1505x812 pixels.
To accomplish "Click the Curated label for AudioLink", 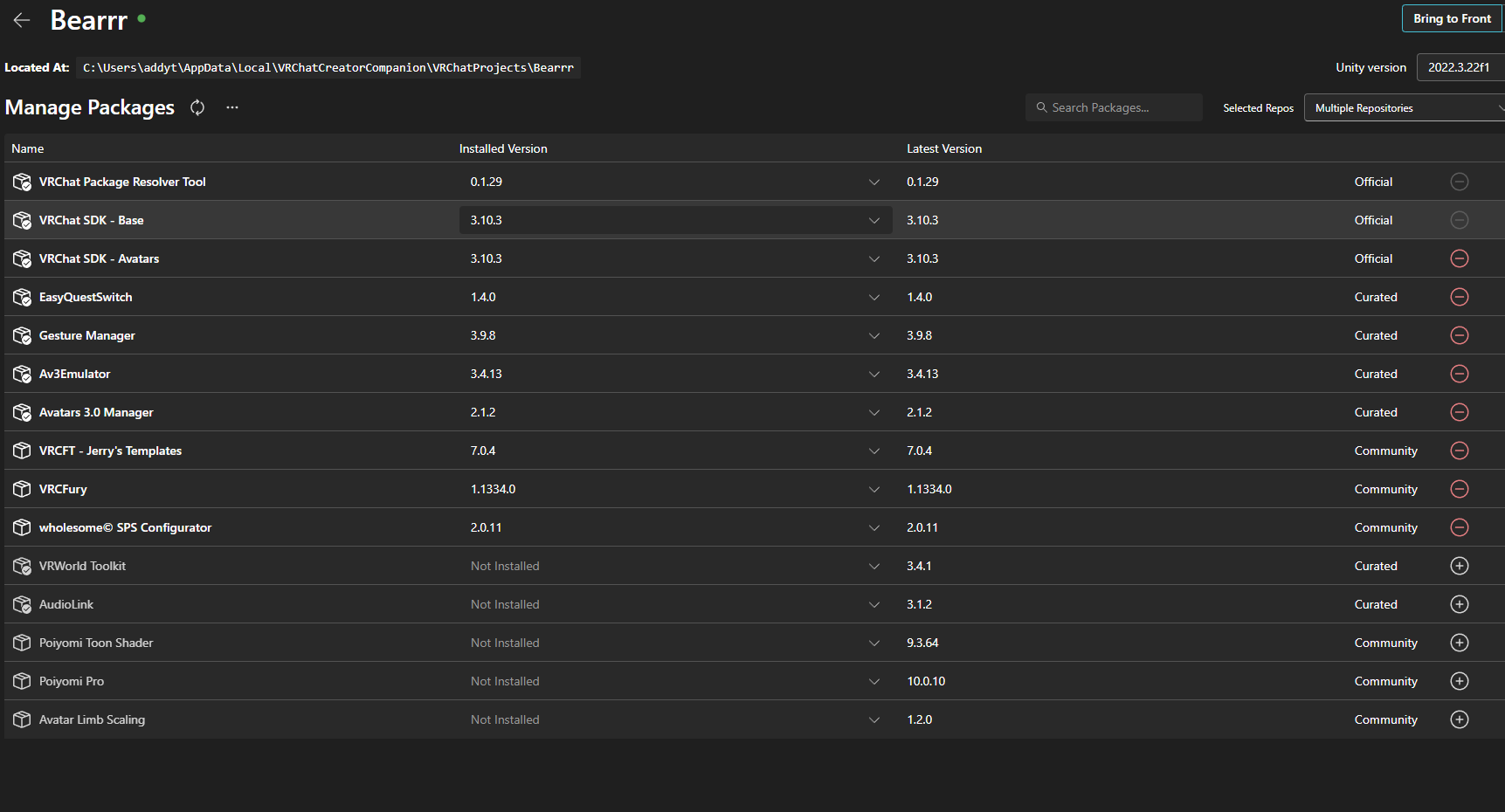I will [x=1376, y=604].
